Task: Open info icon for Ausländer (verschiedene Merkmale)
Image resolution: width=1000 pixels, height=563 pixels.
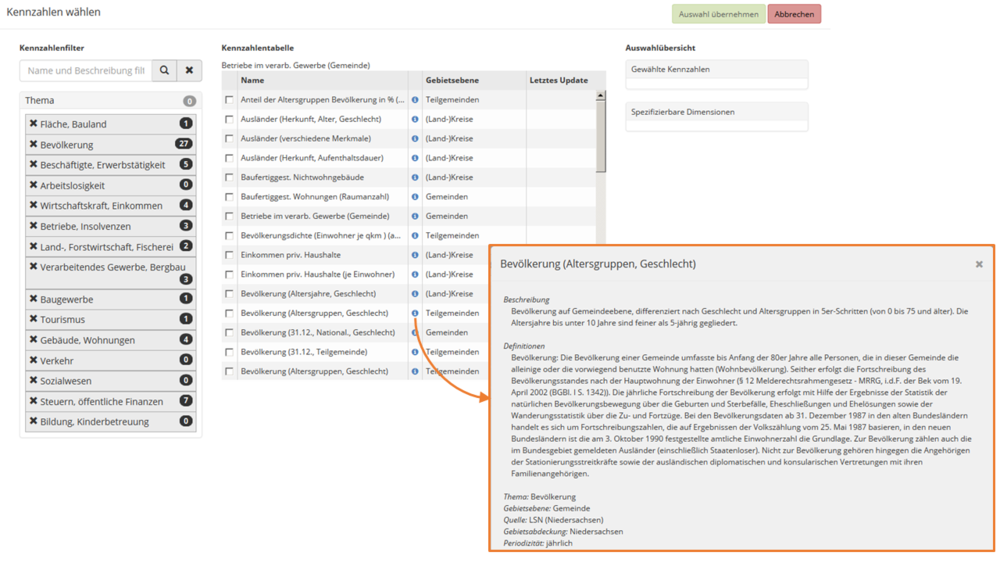Action: (x=415, y=139)
